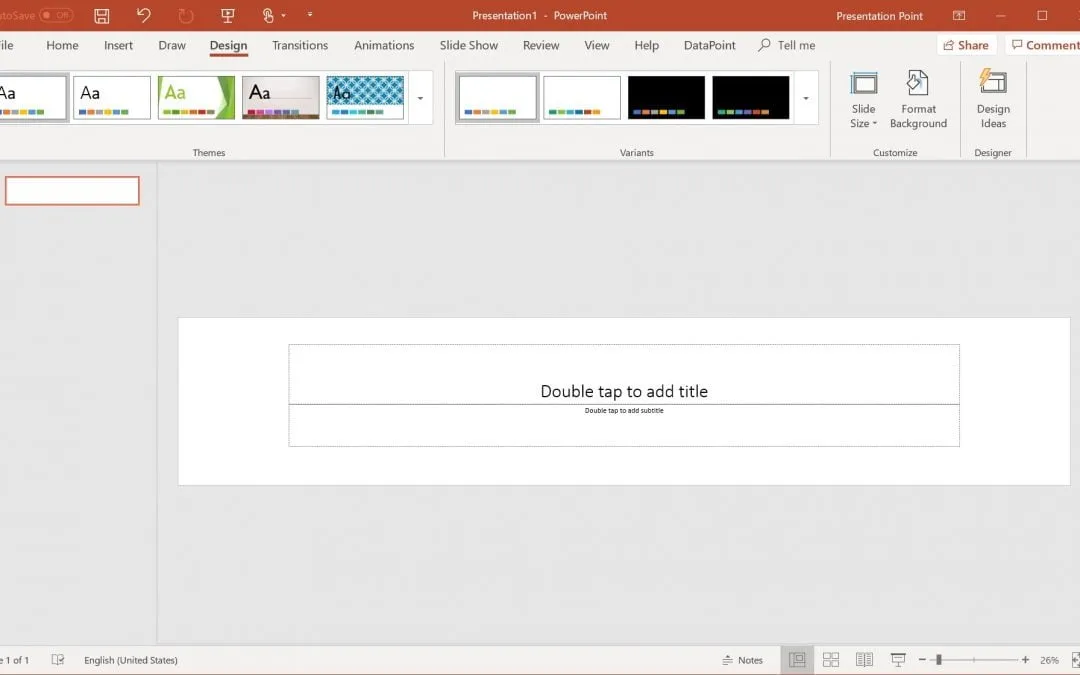Toggle AutoSave switch

coord(56,14)
